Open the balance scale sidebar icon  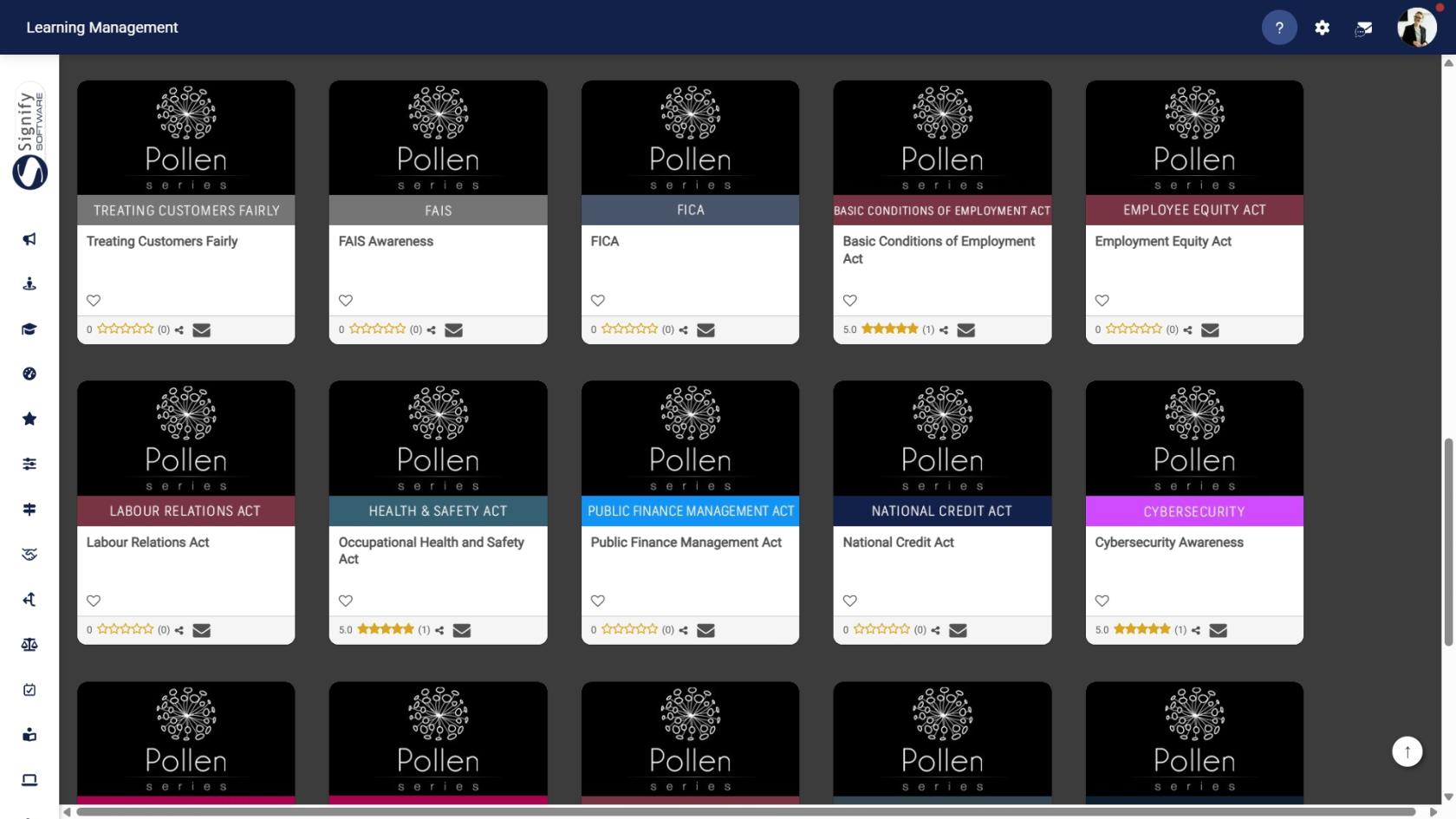click(29, 645)
